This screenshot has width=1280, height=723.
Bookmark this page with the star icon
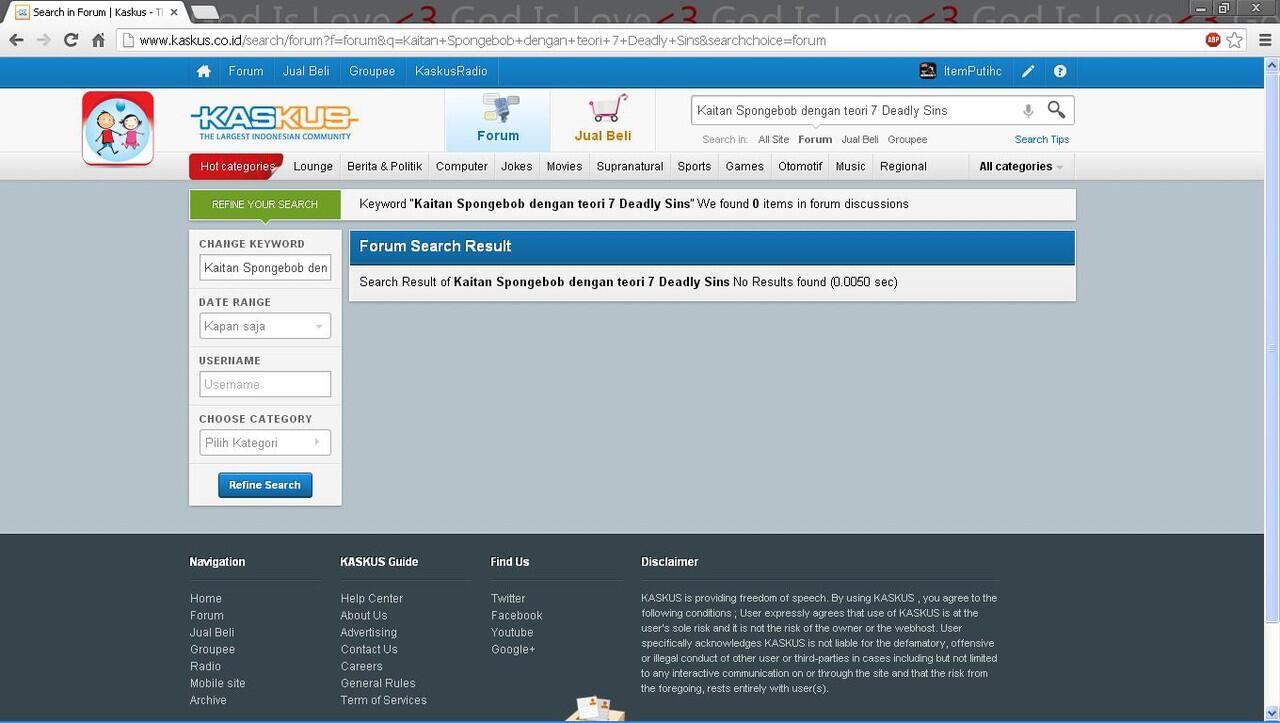pyautogui.click(x=1235, y=40)
